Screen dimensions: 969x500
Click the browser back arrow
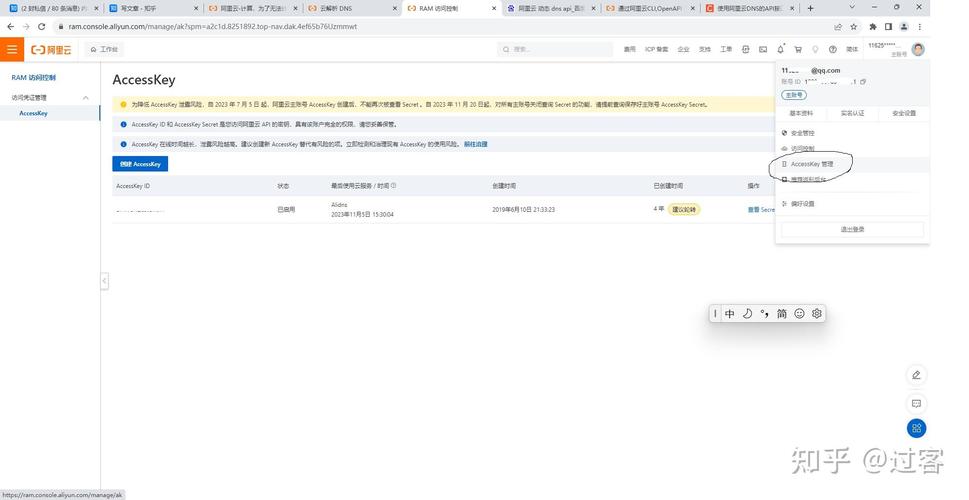[x=11, y=27]
